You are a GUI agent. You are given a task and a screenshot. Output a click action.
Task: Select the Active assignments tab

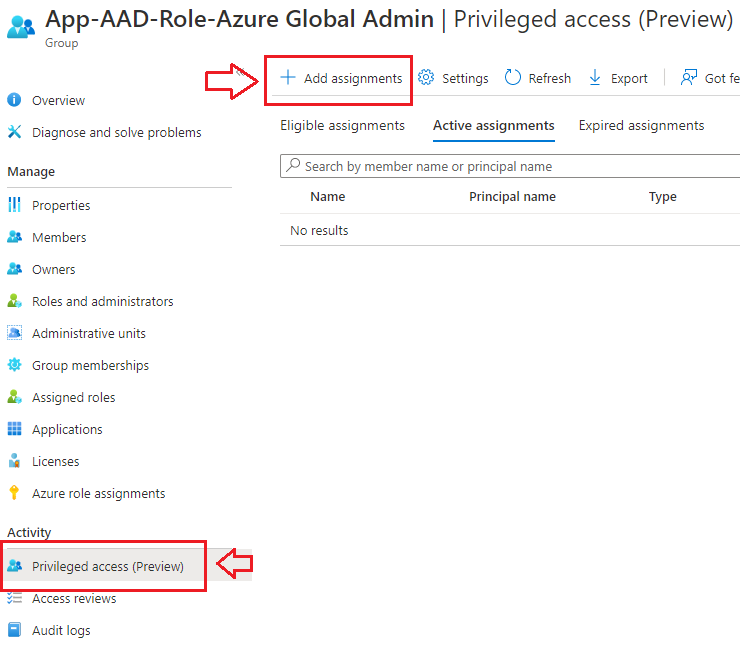tap(494, 126)
